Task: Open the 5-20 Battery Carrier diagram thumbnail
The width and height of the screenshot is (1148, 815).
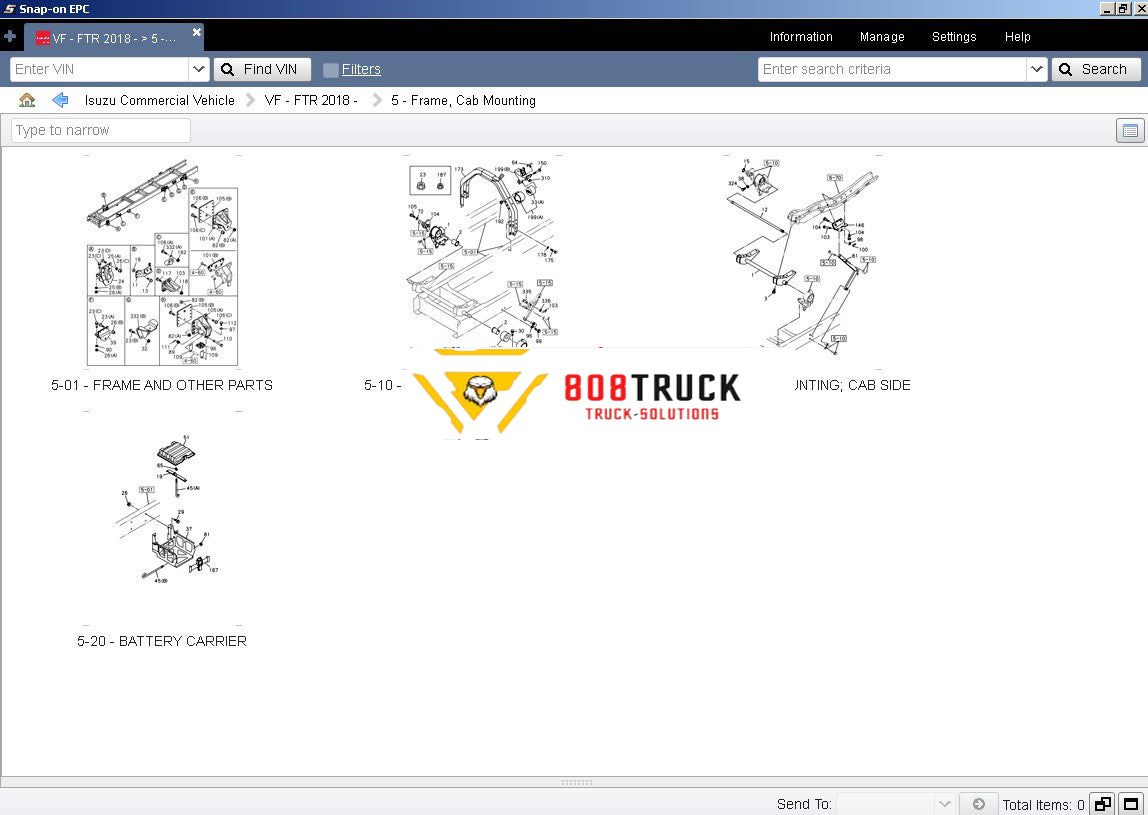Action: pos(163,510)
